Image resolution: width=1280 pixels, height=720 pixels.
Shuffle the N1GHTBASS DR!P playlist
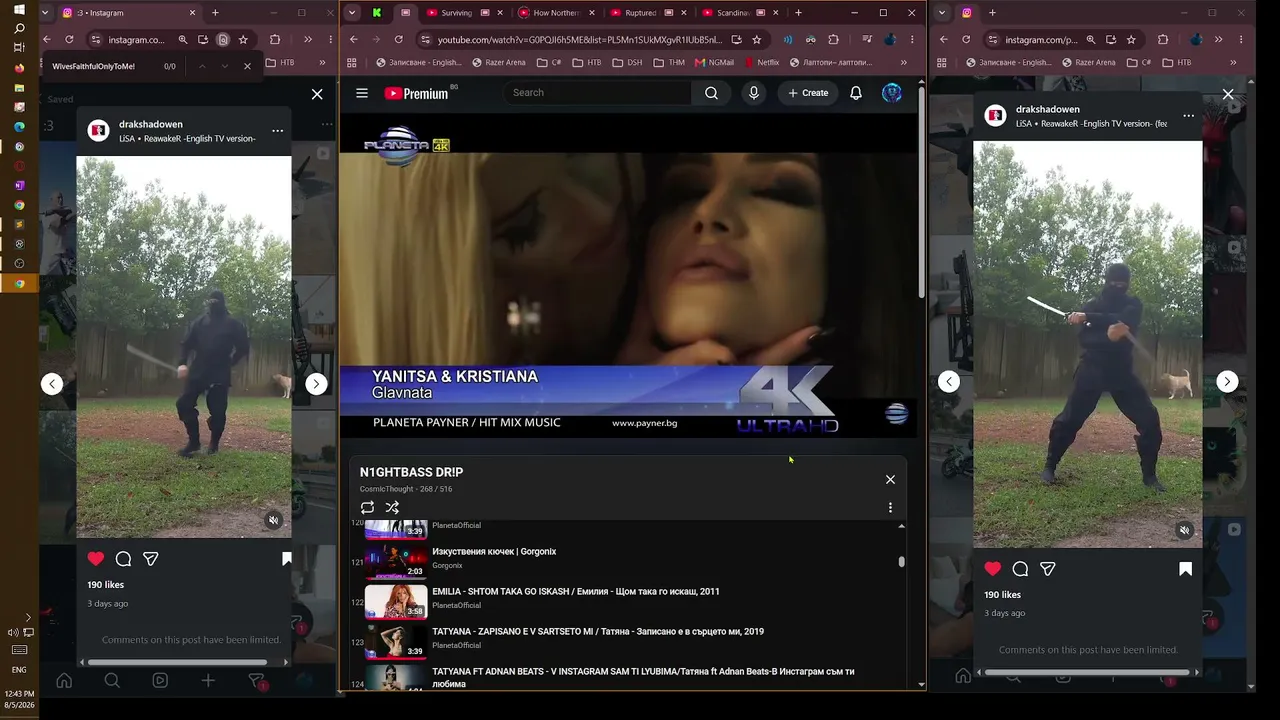pyautogui.click(x=392, y=508)
